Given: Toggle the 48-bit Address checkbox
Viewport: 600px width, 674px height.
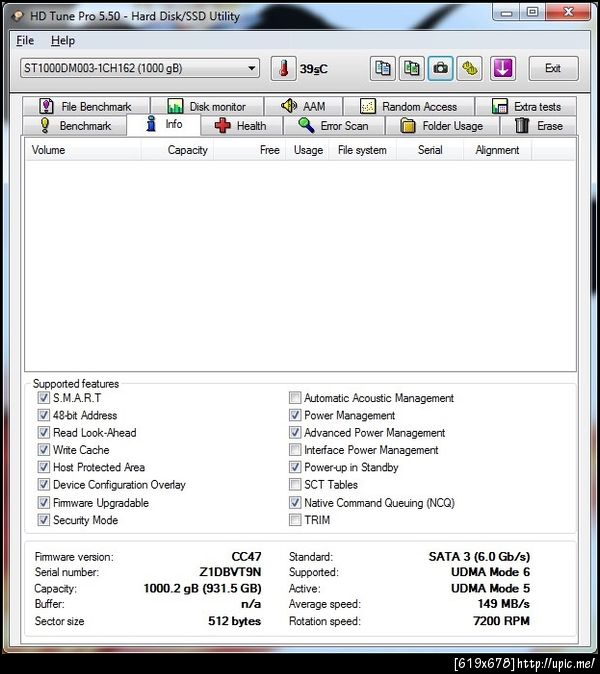Looking at the screenshot, I should click(x=43, y=415).
